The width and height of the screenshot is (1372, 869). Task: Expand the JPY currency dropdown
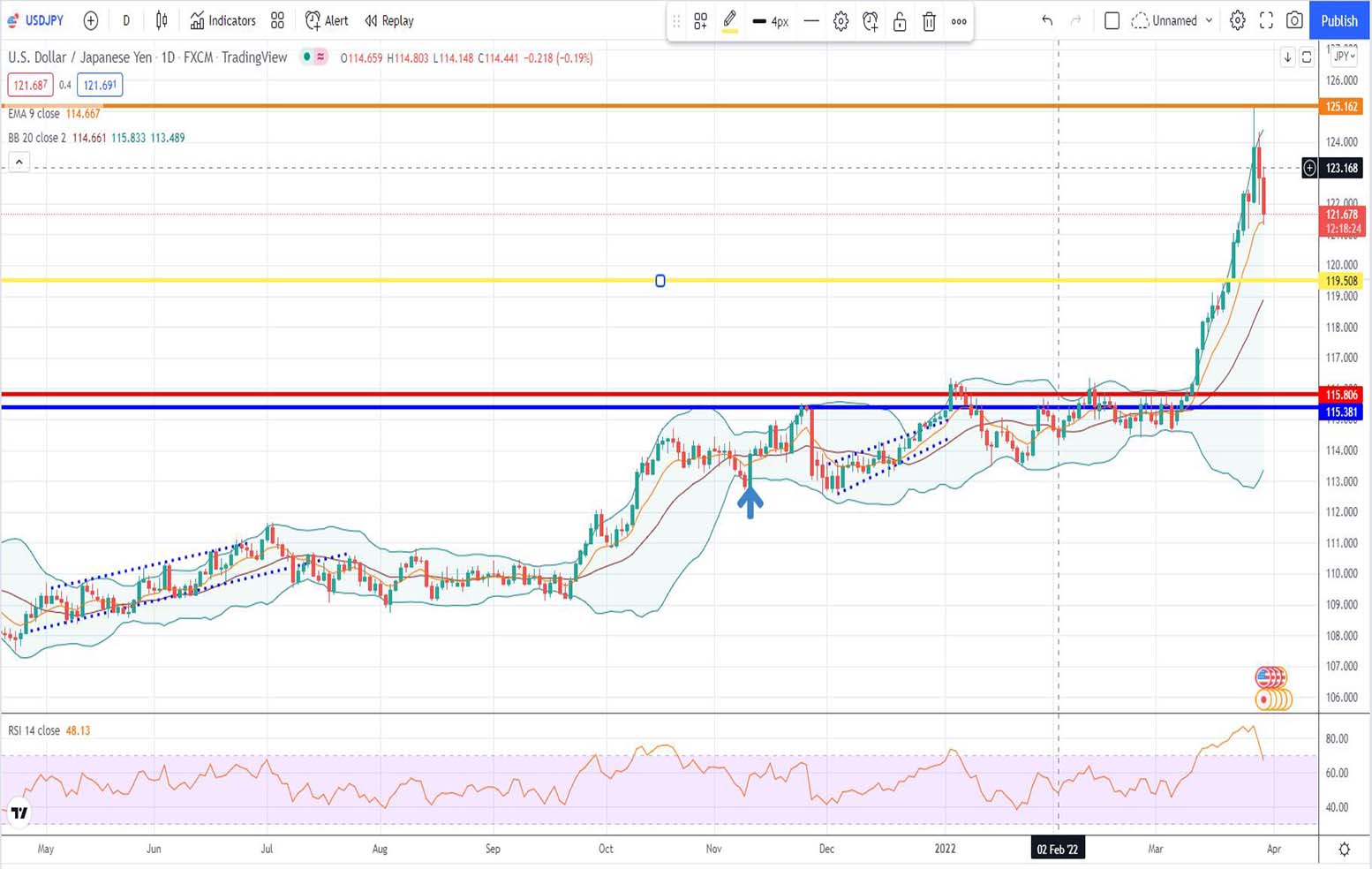[1344, 57]
